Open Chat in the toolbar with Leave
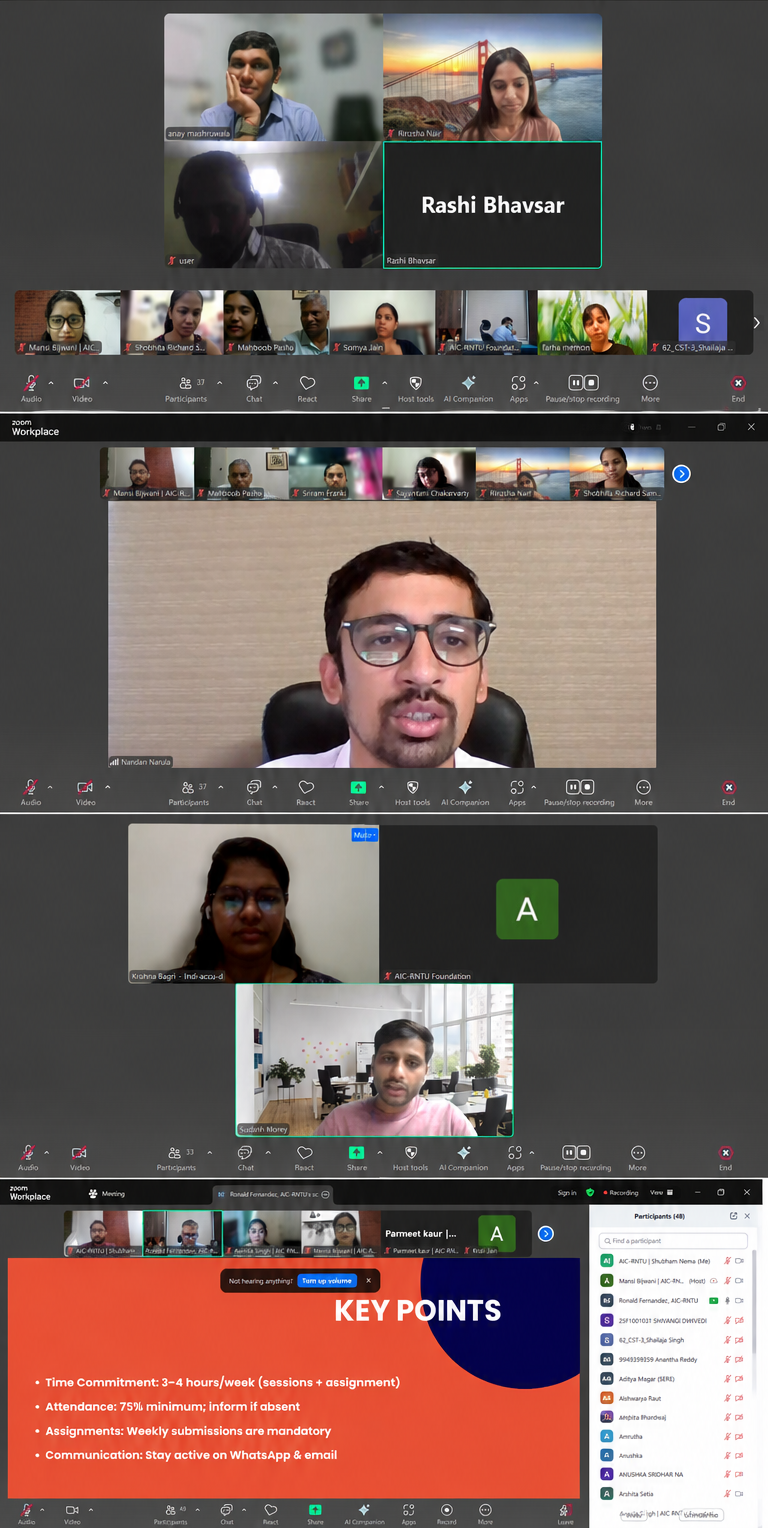 [x=226, y=1513]
